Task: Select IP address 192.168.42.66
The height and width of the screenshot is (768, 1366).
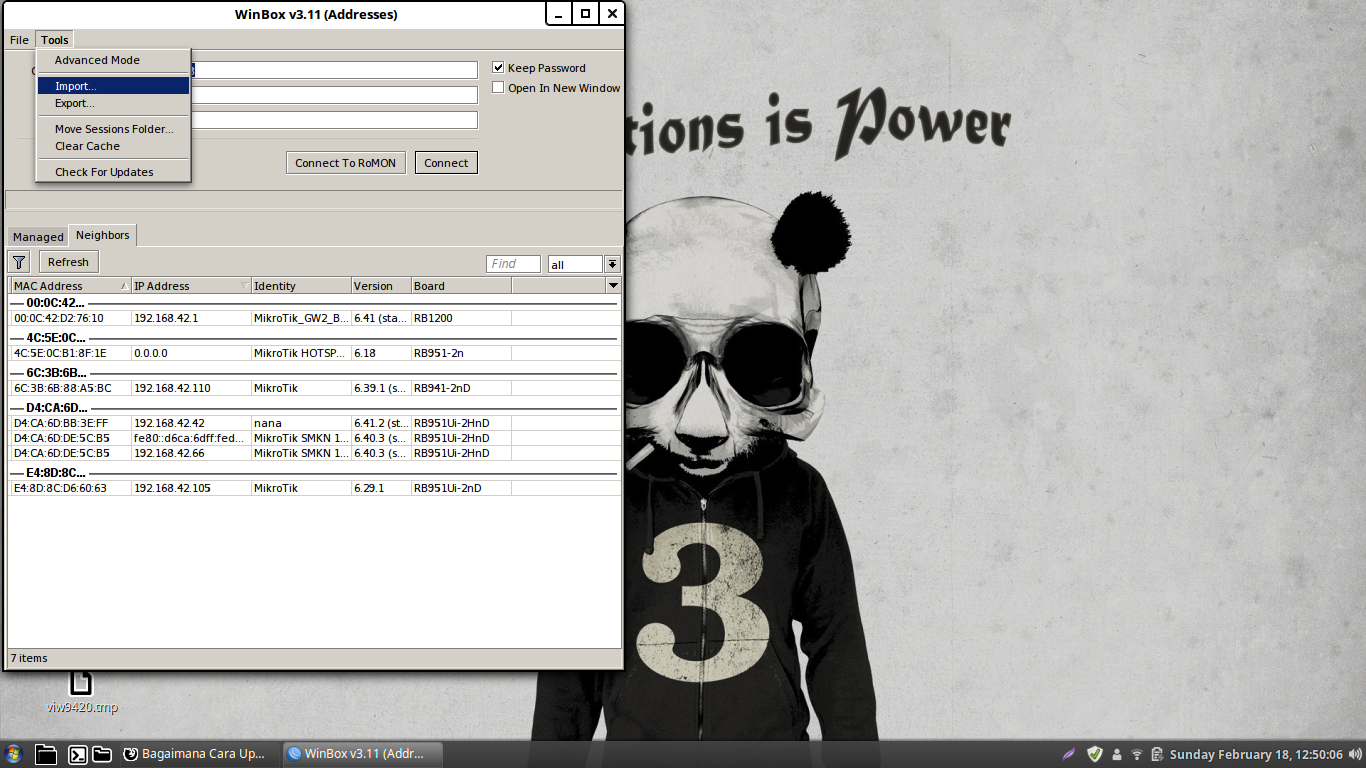Action: click(x=169, y=453)
